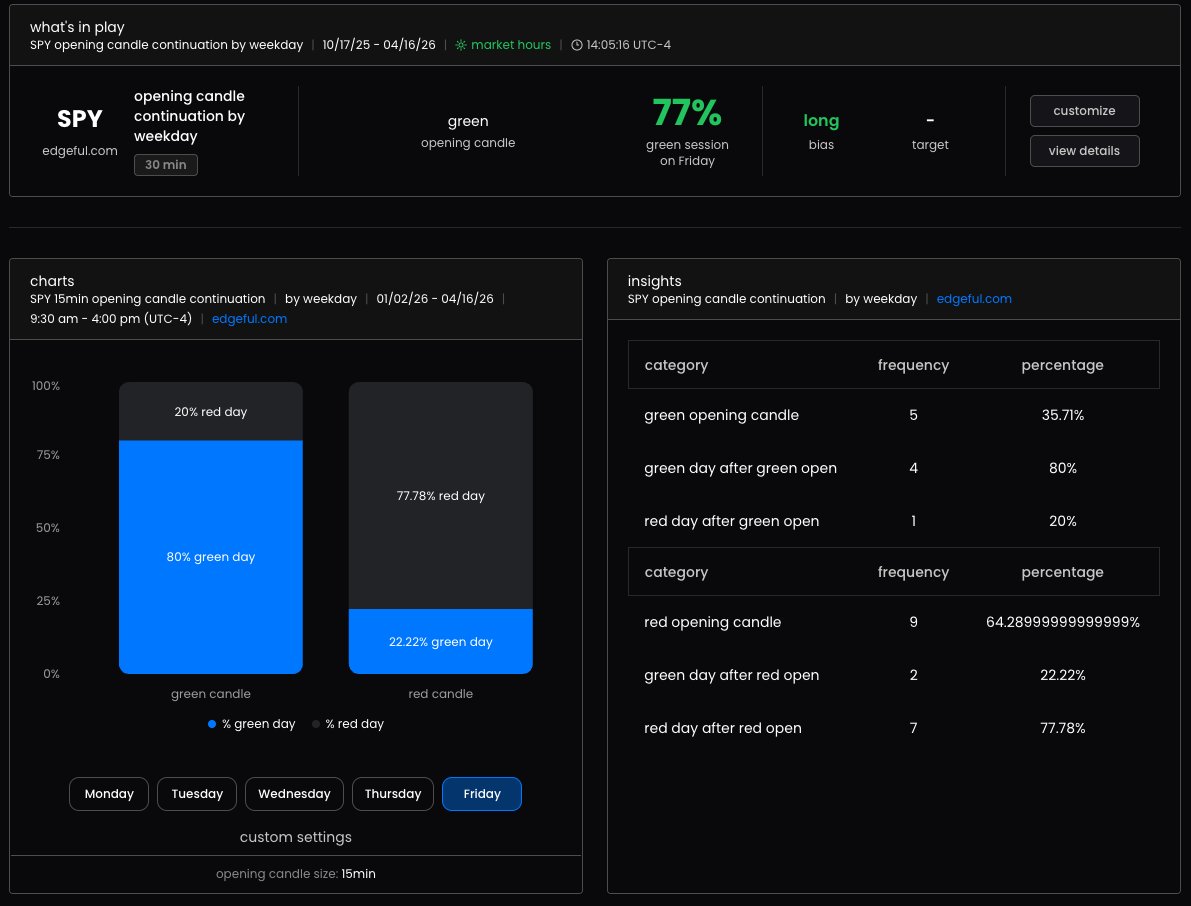Click the sun market hours icon
This screenshot has height=906, width=1191.
point(460,45)
